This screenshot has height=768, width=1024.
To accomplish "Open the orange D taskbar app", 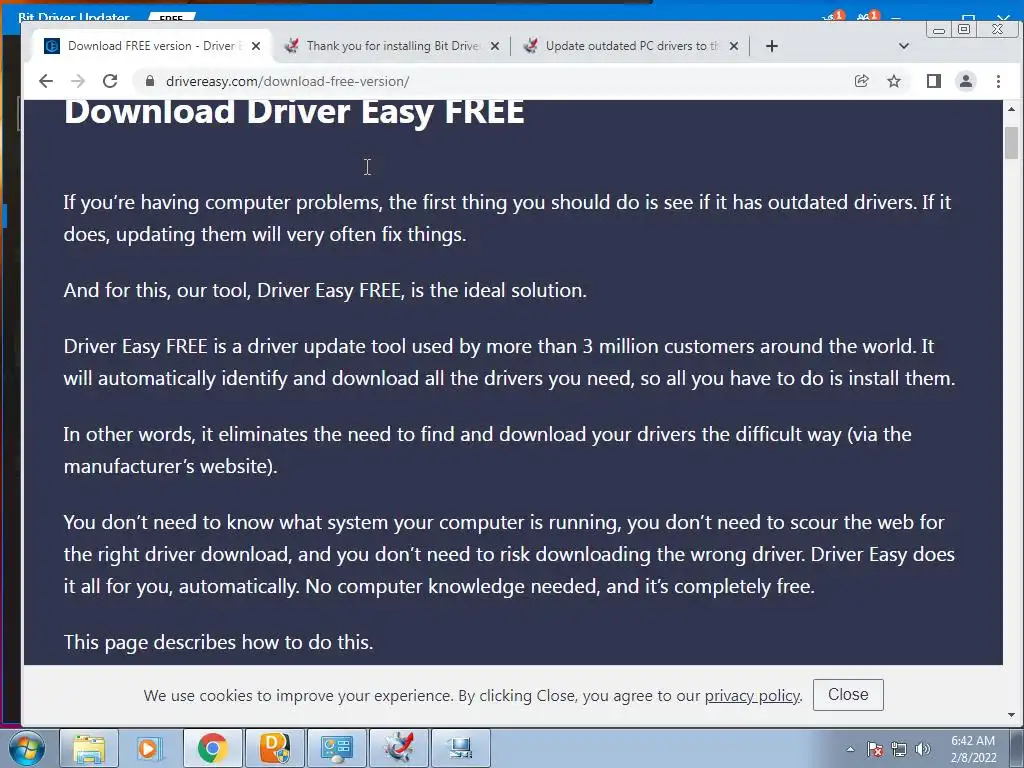I will coord(274,748).
